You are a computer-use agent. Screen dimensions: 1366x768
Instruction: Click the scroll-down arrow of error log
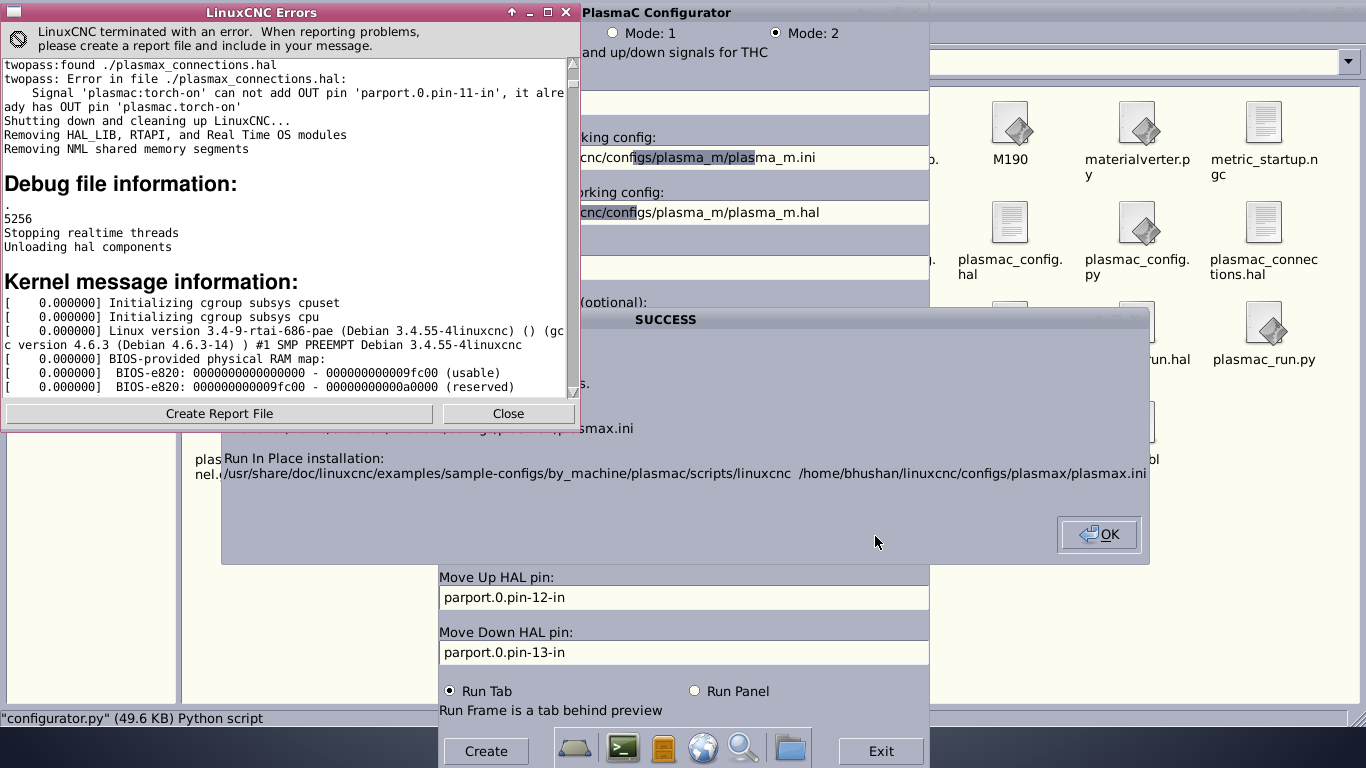(x=573, y=391)
